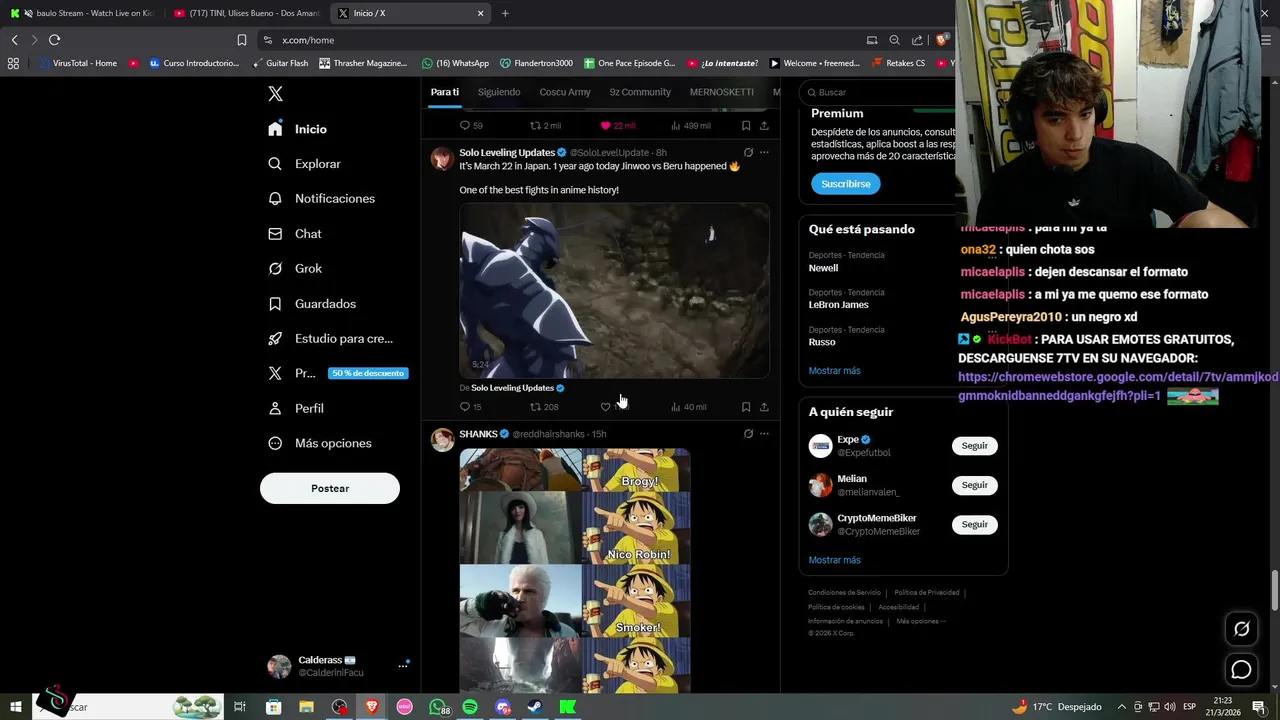
Task: Switch to the Coscu Army tab
Action: point(565,92)
